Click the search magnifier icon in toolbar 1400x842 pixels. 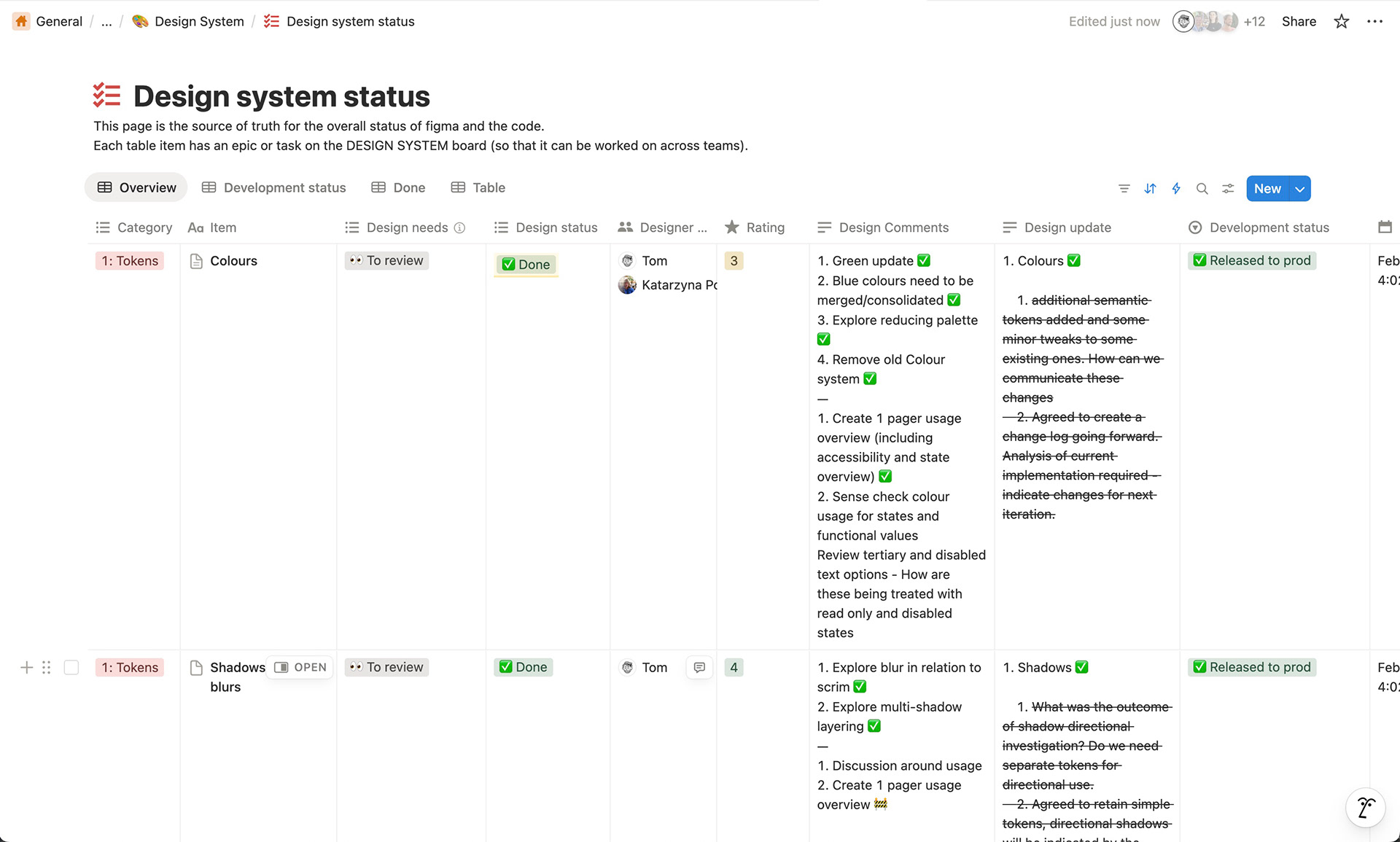(1202, 189)
